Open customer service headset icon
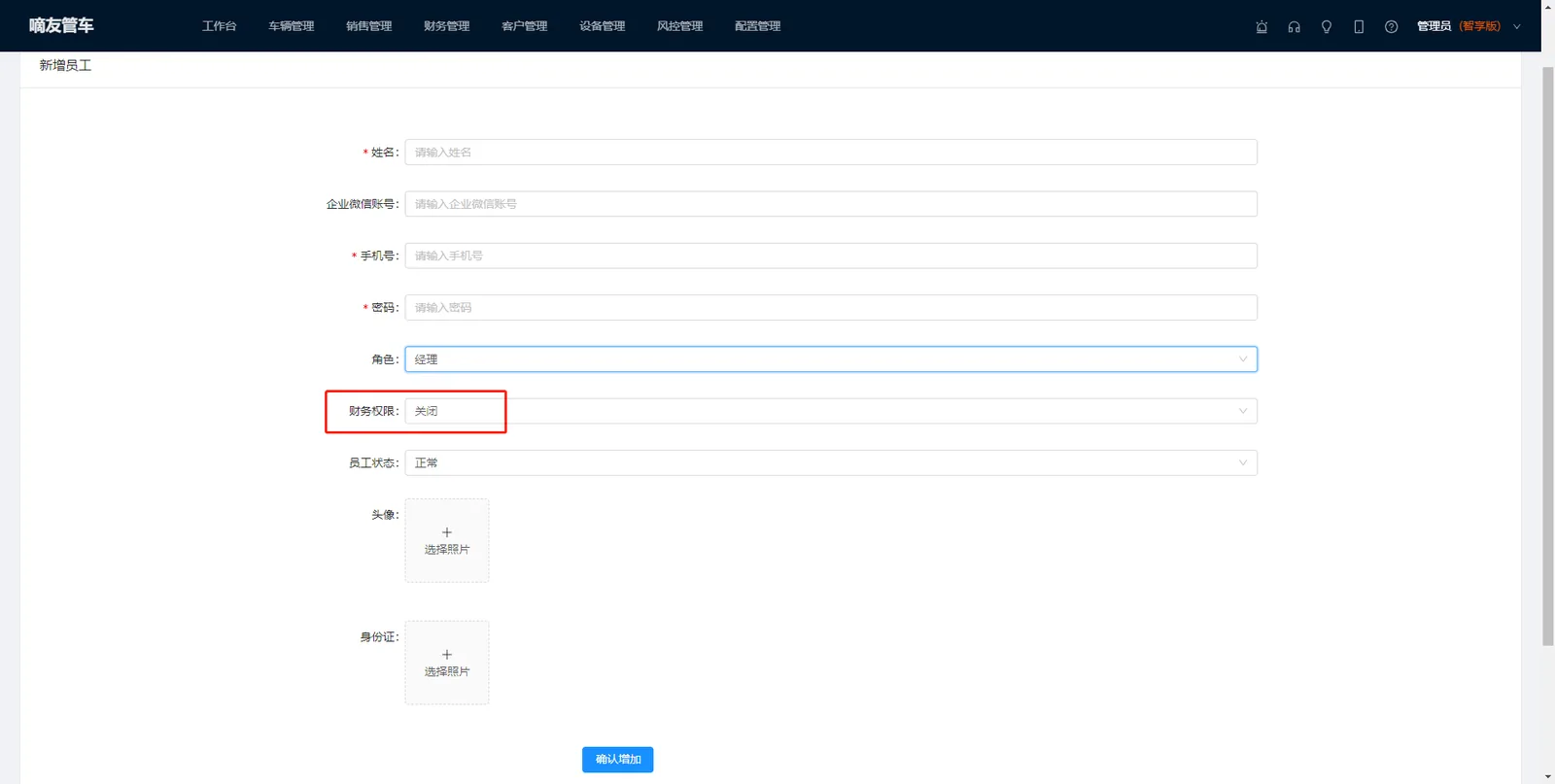The image size is (1555, 784). (x=1294, y=26)
